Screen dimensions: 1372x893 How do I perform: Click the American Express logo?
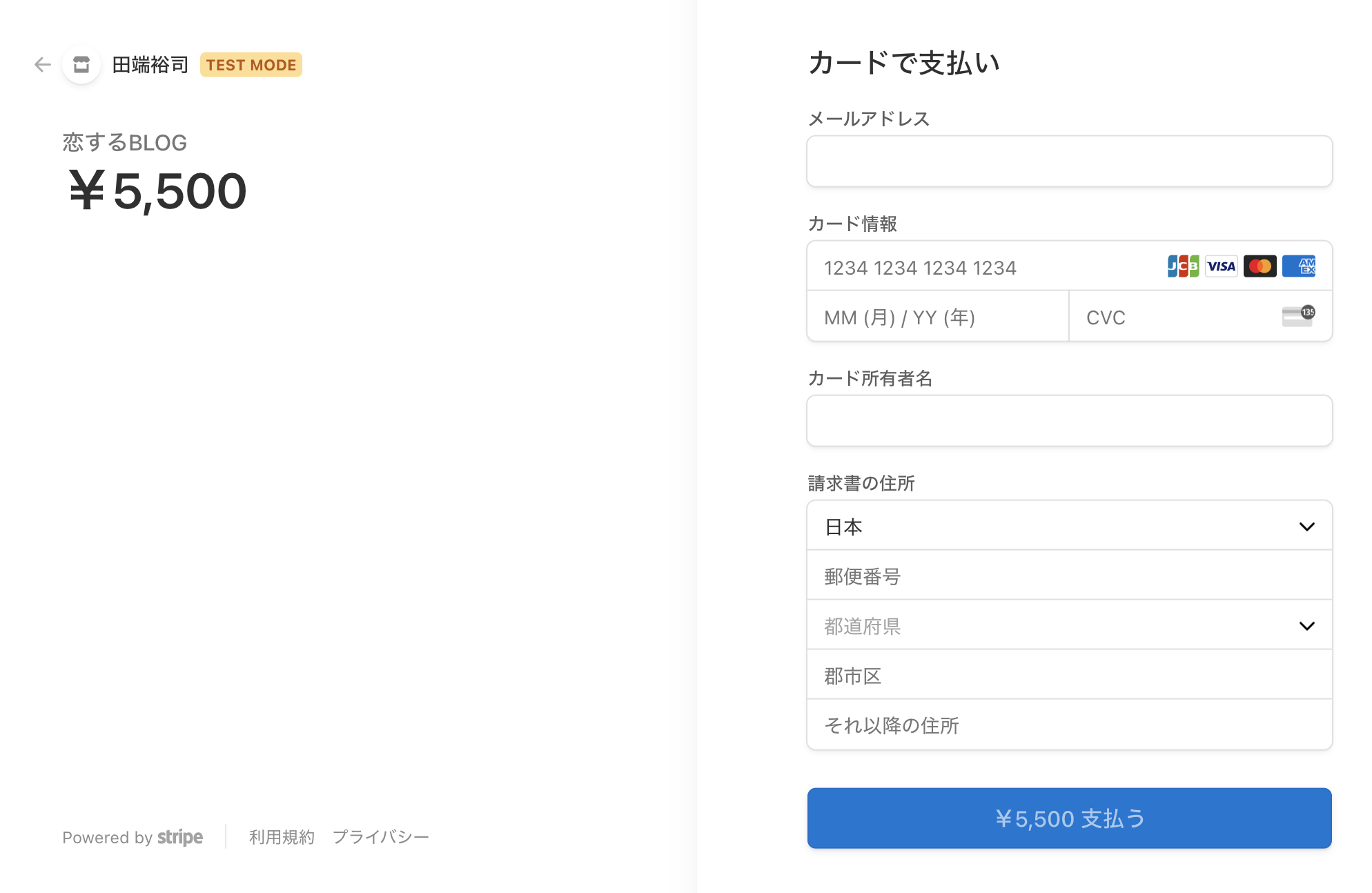[1299, 266]
